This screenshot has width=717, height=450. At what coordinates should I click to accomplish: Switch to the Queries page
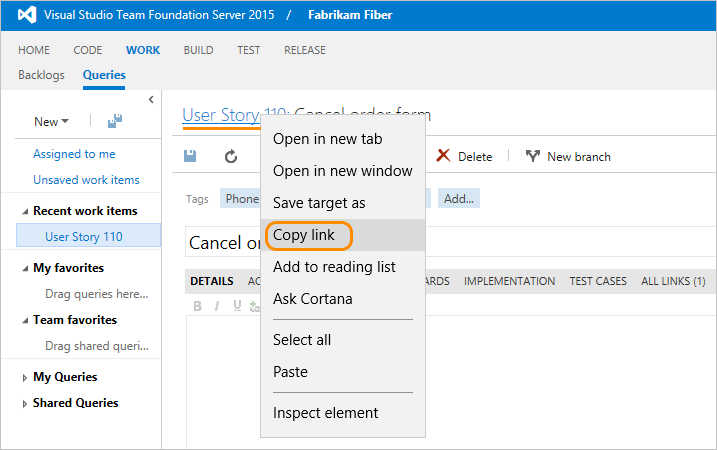(104, 75)
